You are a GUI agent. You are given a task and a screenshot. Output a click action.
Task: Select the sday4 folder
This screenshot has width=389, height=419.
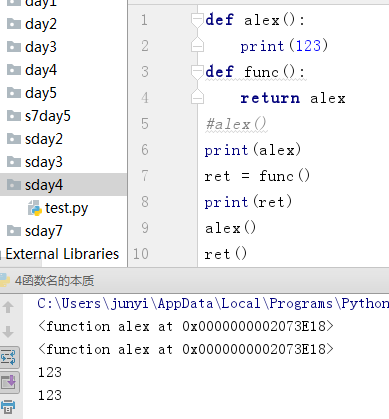tap(44, 185)
